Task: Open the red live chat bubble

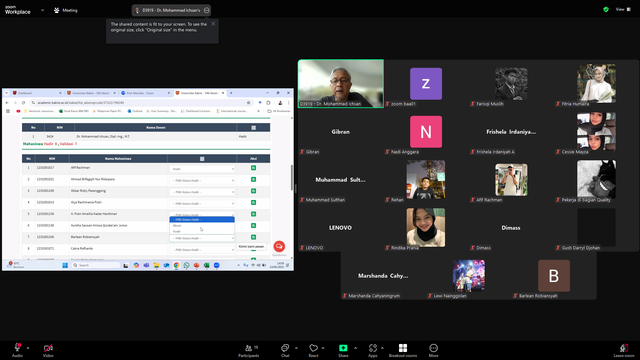Action: [279, 247]
